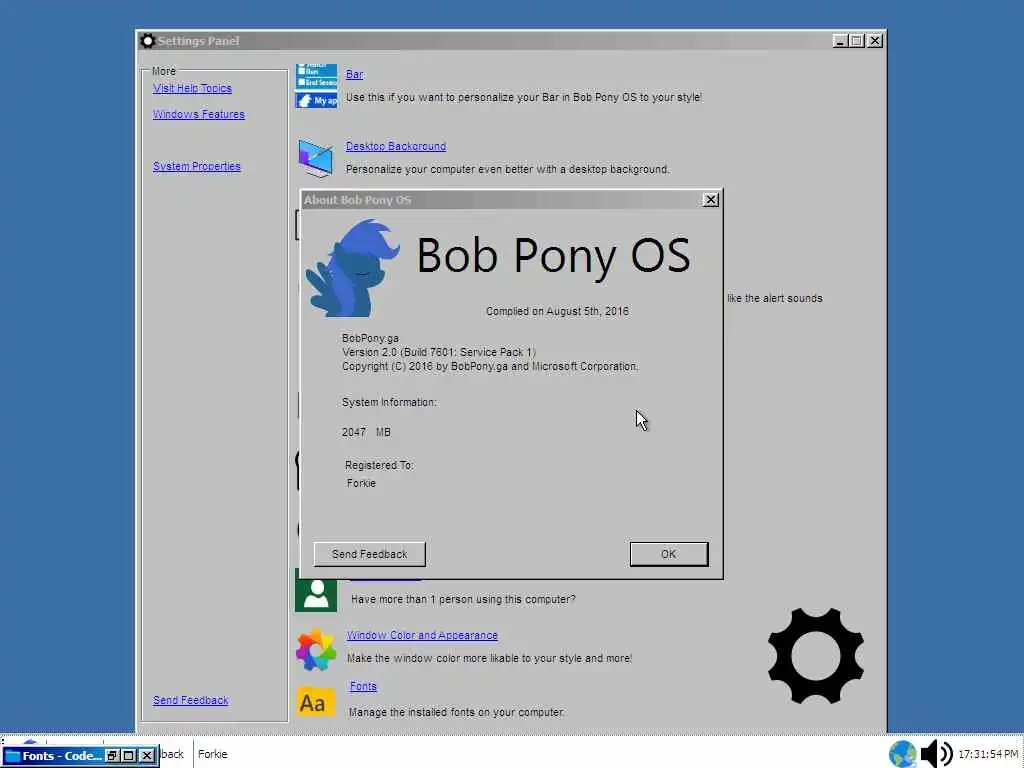The width and height of the screenshot is (1024, 768).
Task: Click the Window Color and Appearance icon
Action: pyautogui.click(x=316, y=650)
